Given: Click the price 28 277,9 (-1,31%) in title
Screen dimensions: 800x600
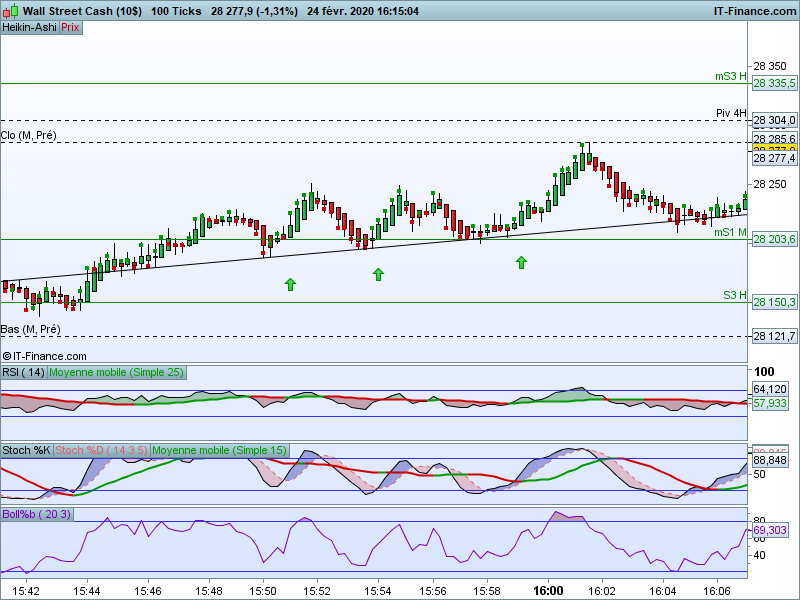Looking at the screenshot, I should pos(254,11).
